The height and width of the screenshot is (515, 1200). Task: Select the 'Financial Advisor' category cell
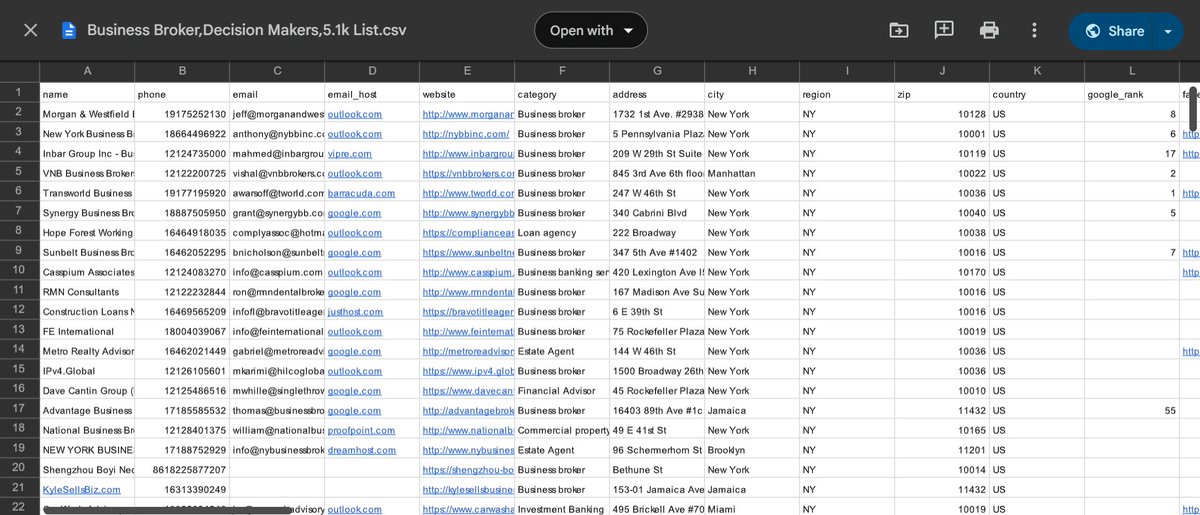(x=562, y=390)
